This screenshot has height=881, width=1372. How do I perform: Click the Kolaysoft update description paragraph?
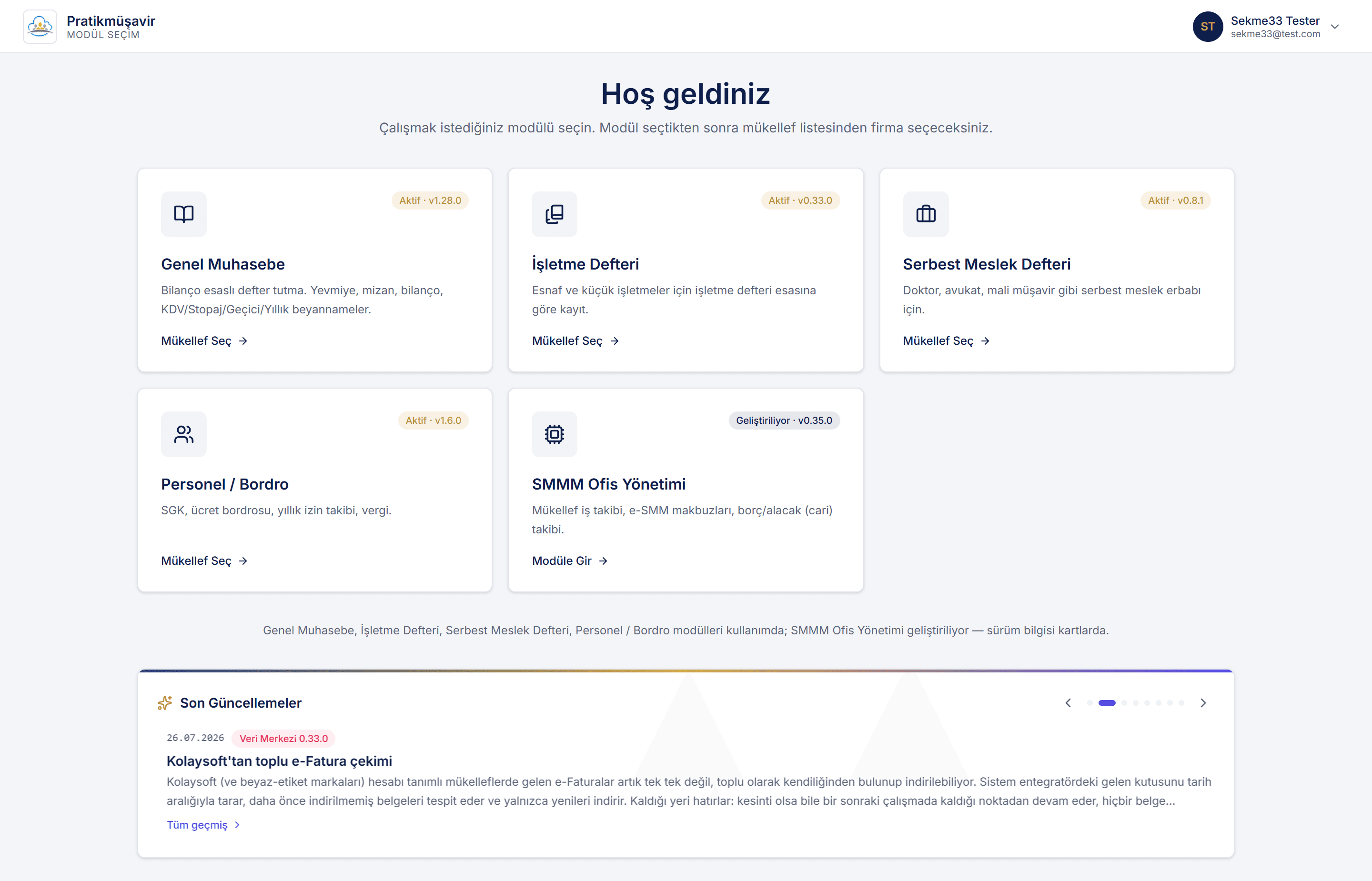pos(689,791)
